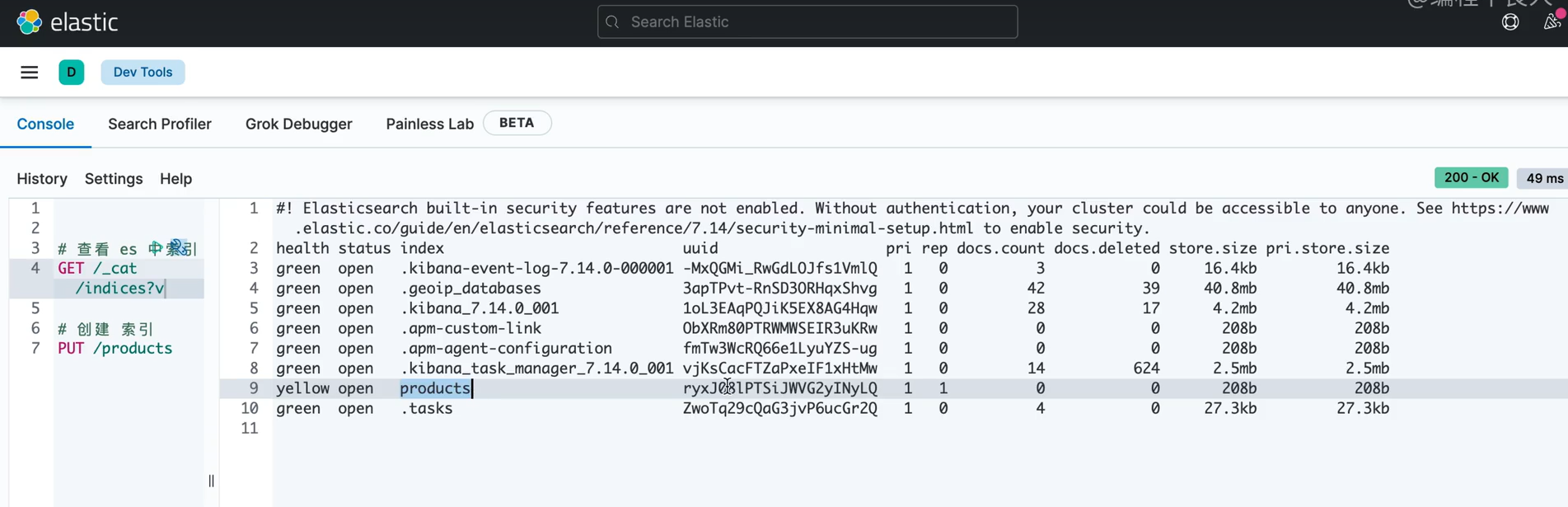Click the .kibana_task_manager_7.14.0_001 index name
The width and height of the screenshot is (1568, 507).
(x=537, y=369)
